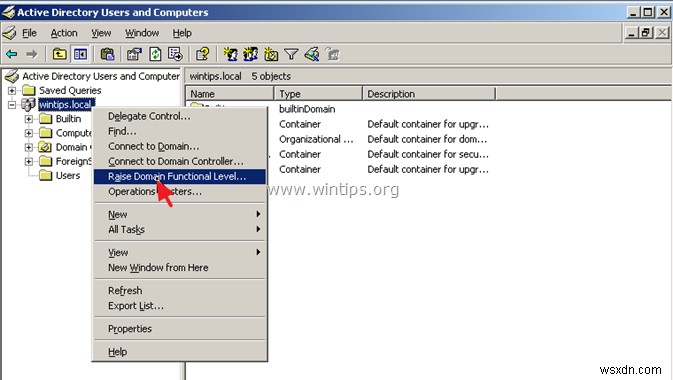Select Active Directory Users and Computers root
673x380 pixels.
point(101,76)
